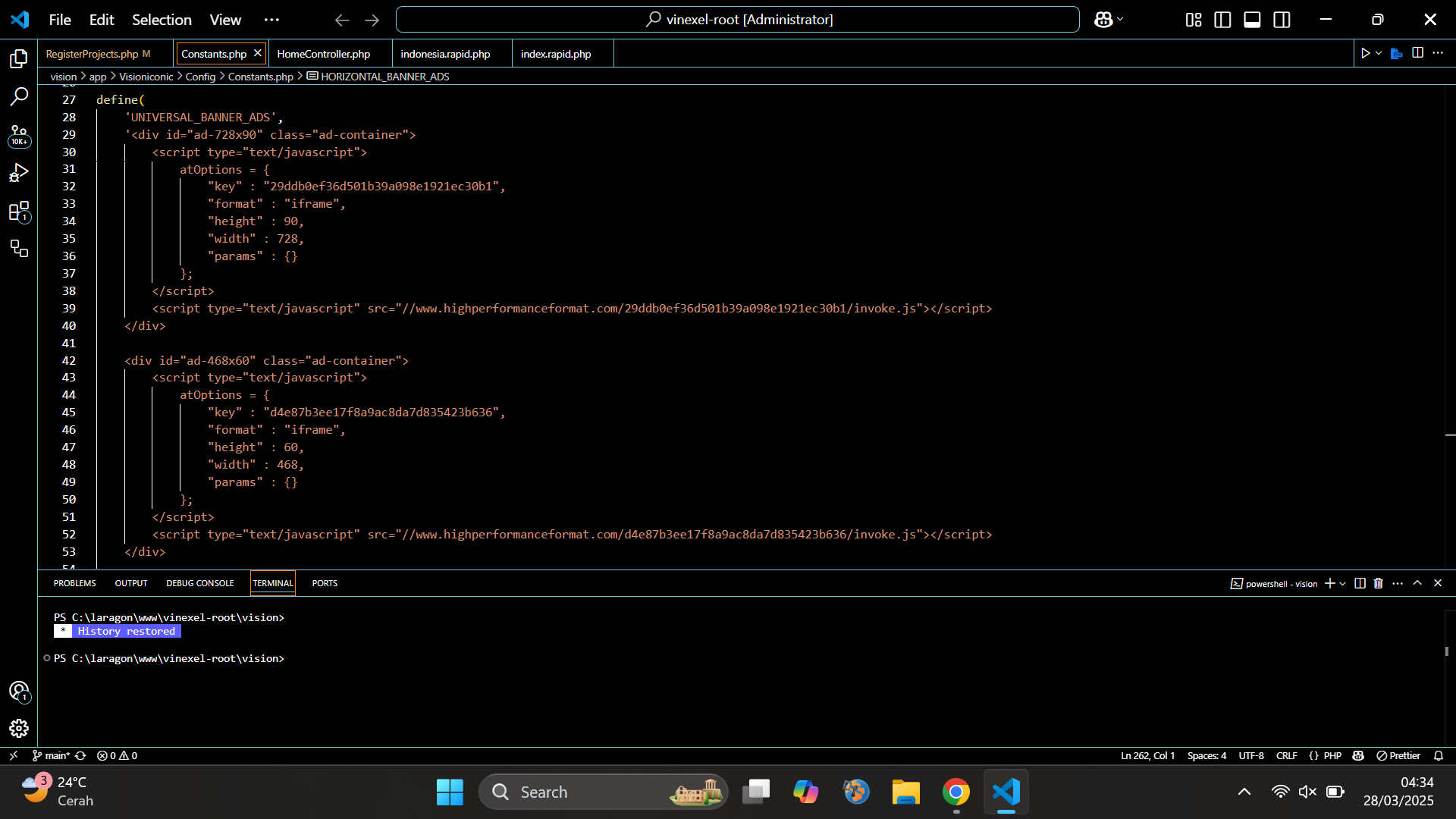This screenshot has height=819, width=1456.
Task: Close the Constants.php tab
Action: click(258, 53)
